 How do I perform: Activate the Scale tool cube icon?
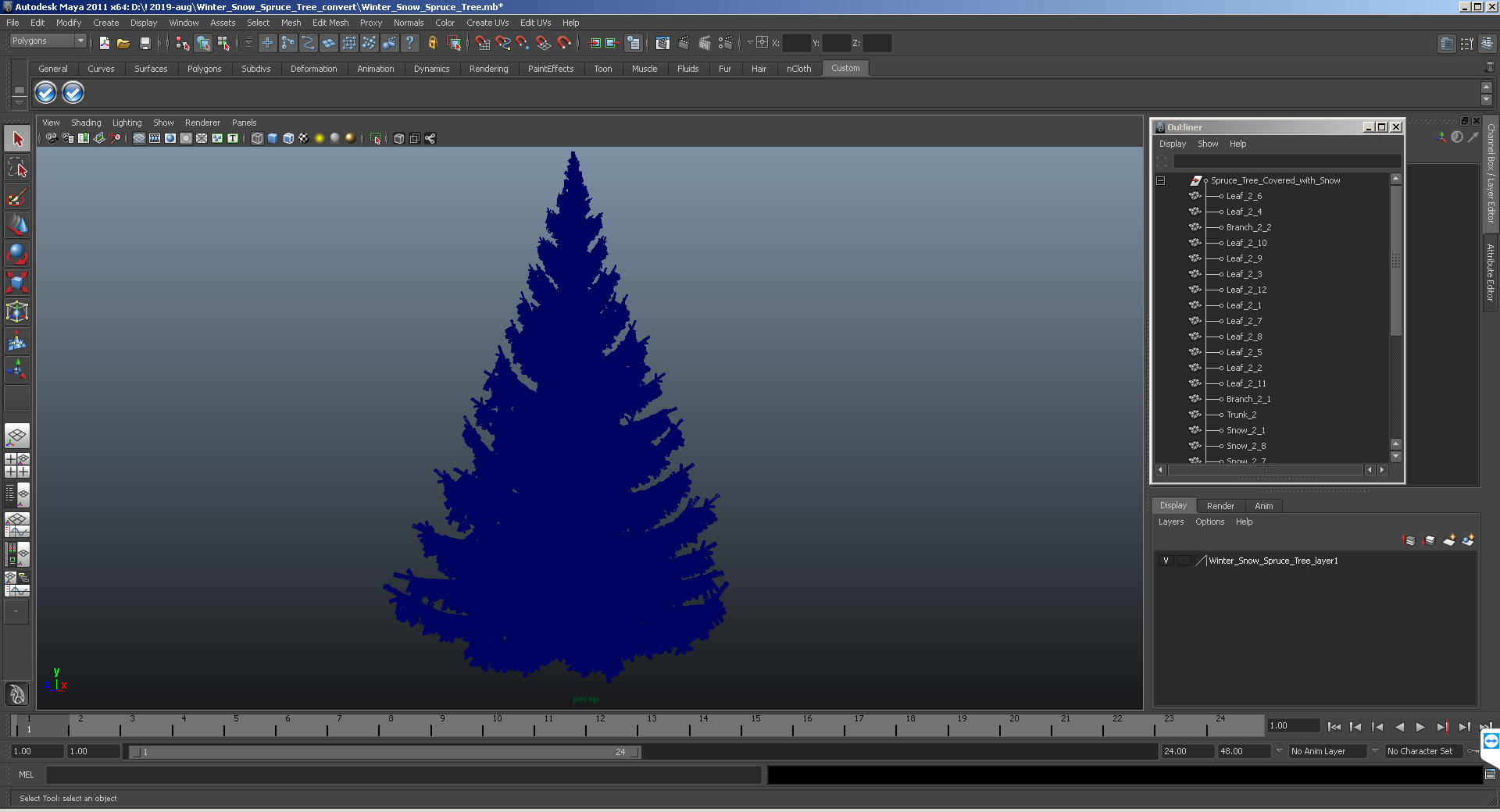pos(17,282)
